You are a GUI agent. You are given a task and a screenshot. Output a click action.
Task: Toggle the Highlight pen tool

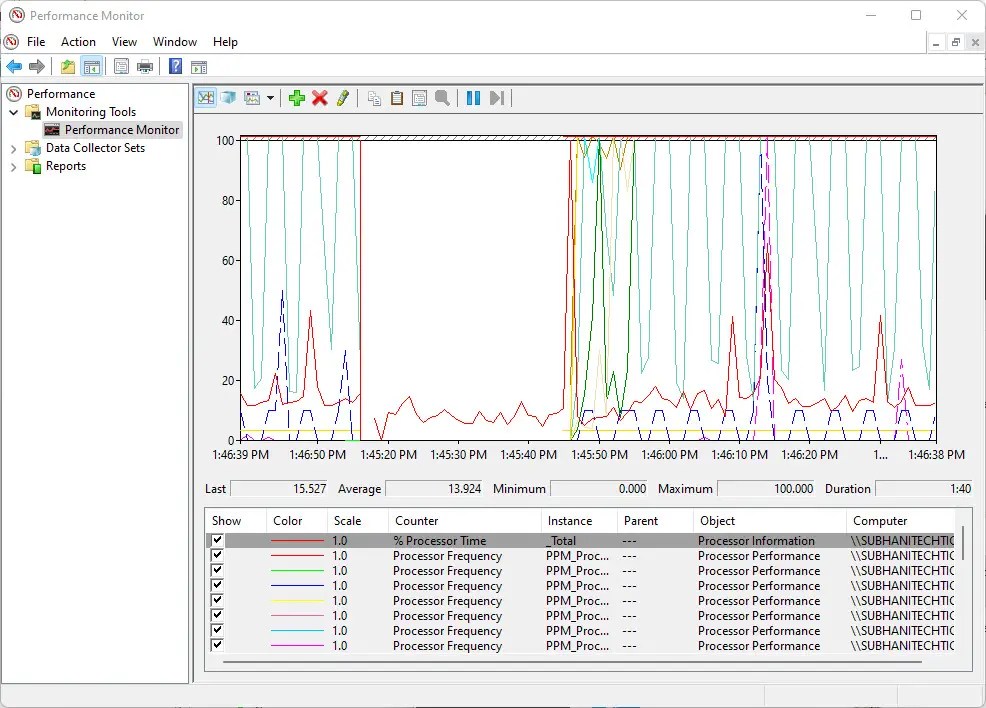pyautogui.click(x=343, y=98)
